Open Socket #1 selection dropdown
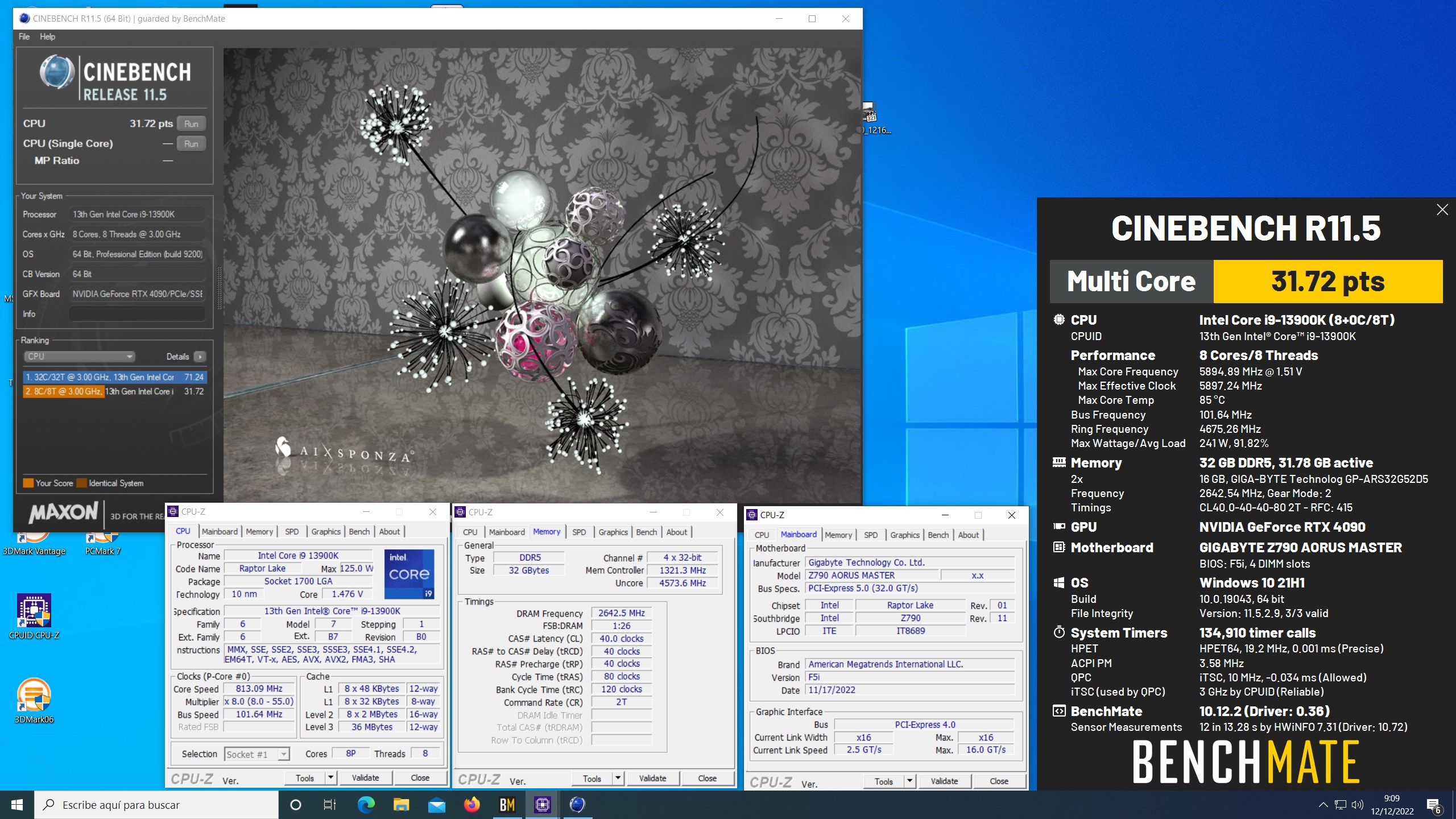The image size is (1456, 819). tap(257, 754)
